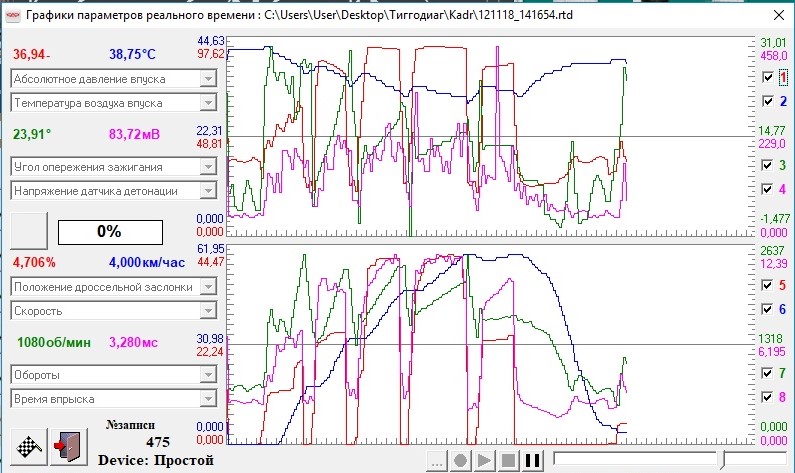The height and width of the screenshot is (473, 795).
Task: Disable graph channel 6 checkbox
Action: [x=768, y=309]
